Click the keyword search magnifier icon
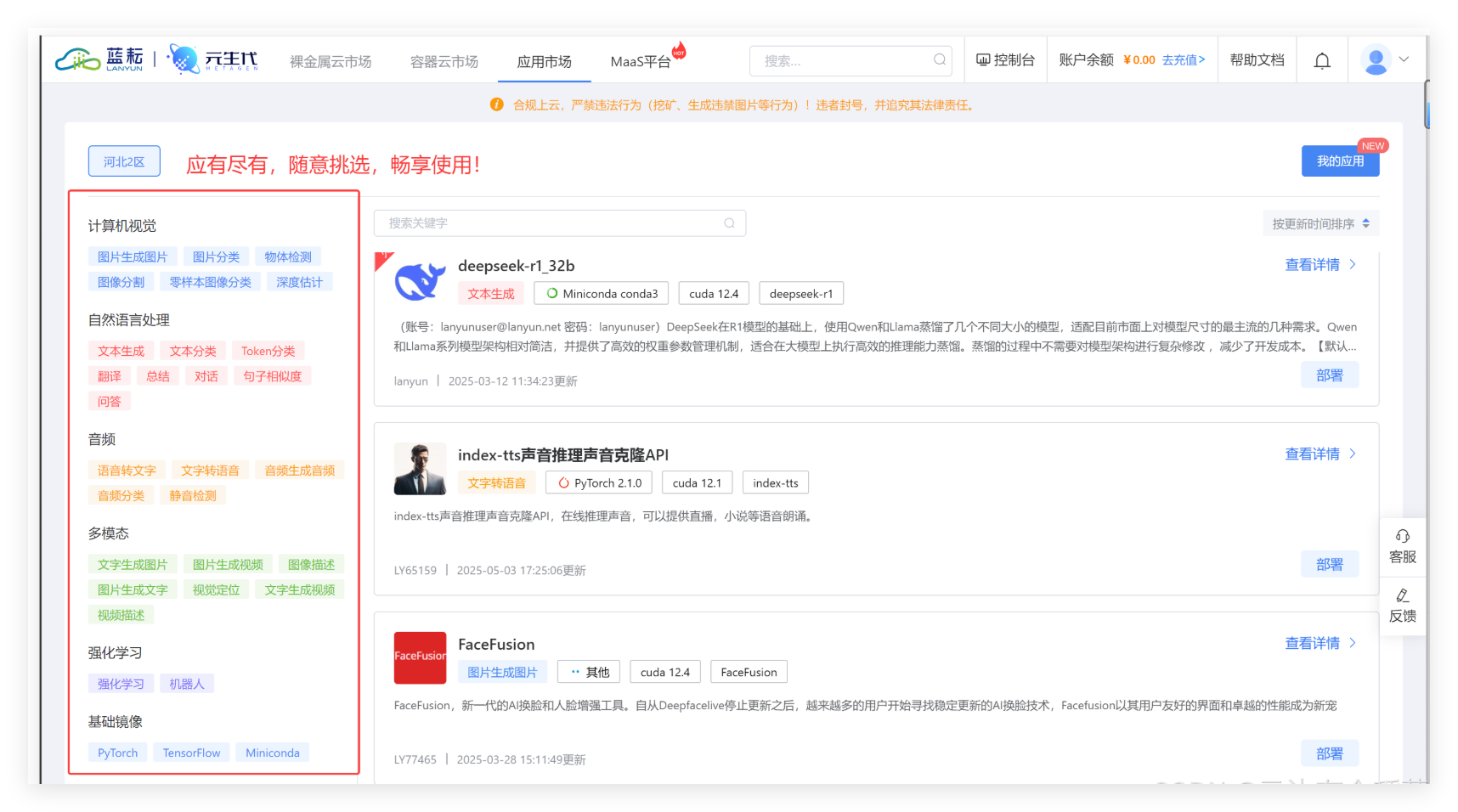This screenshot has width=1458, height=812. click(x=729, y=223)
